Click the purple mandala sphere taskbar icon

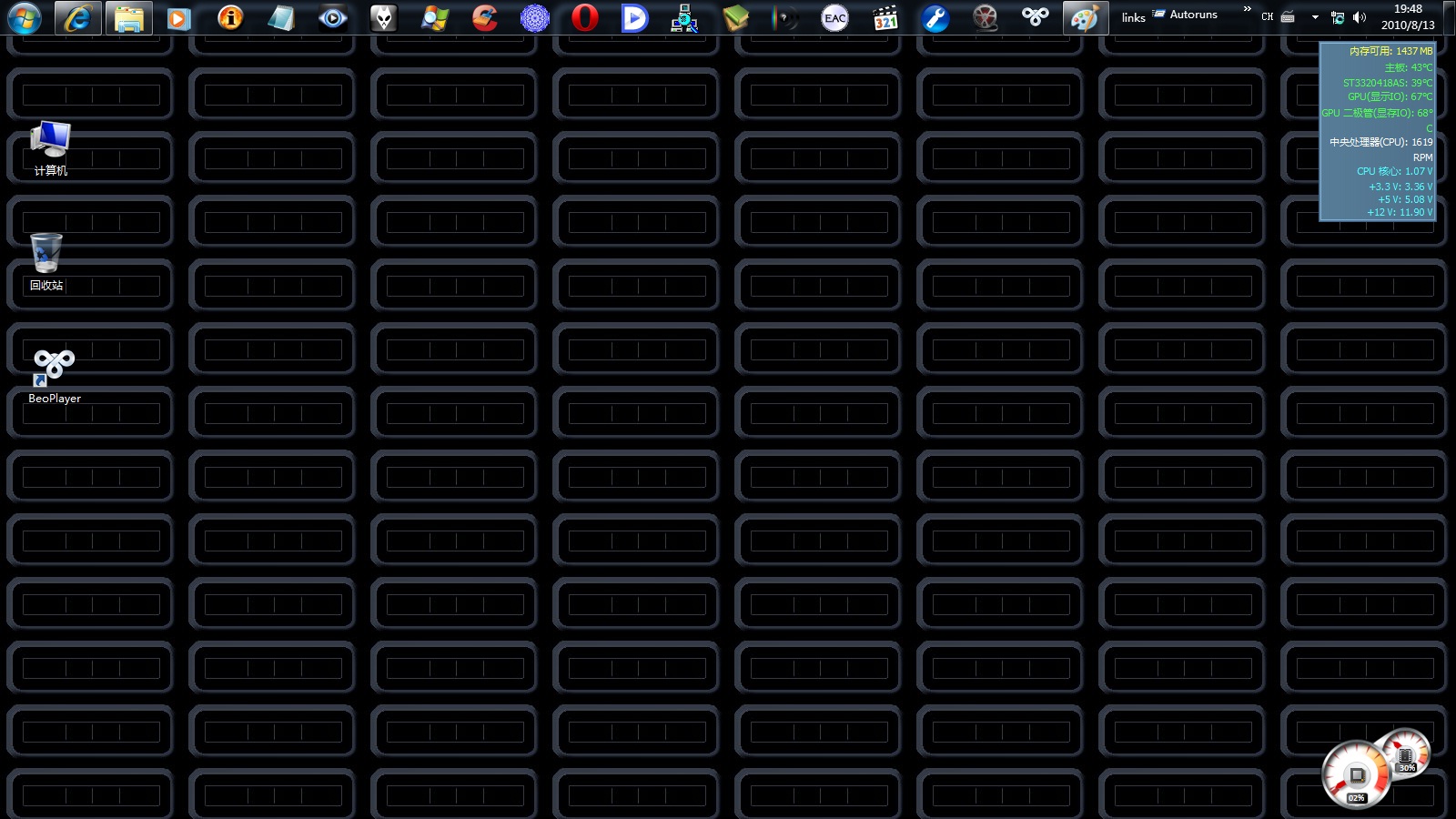click(x=535, y=17)
